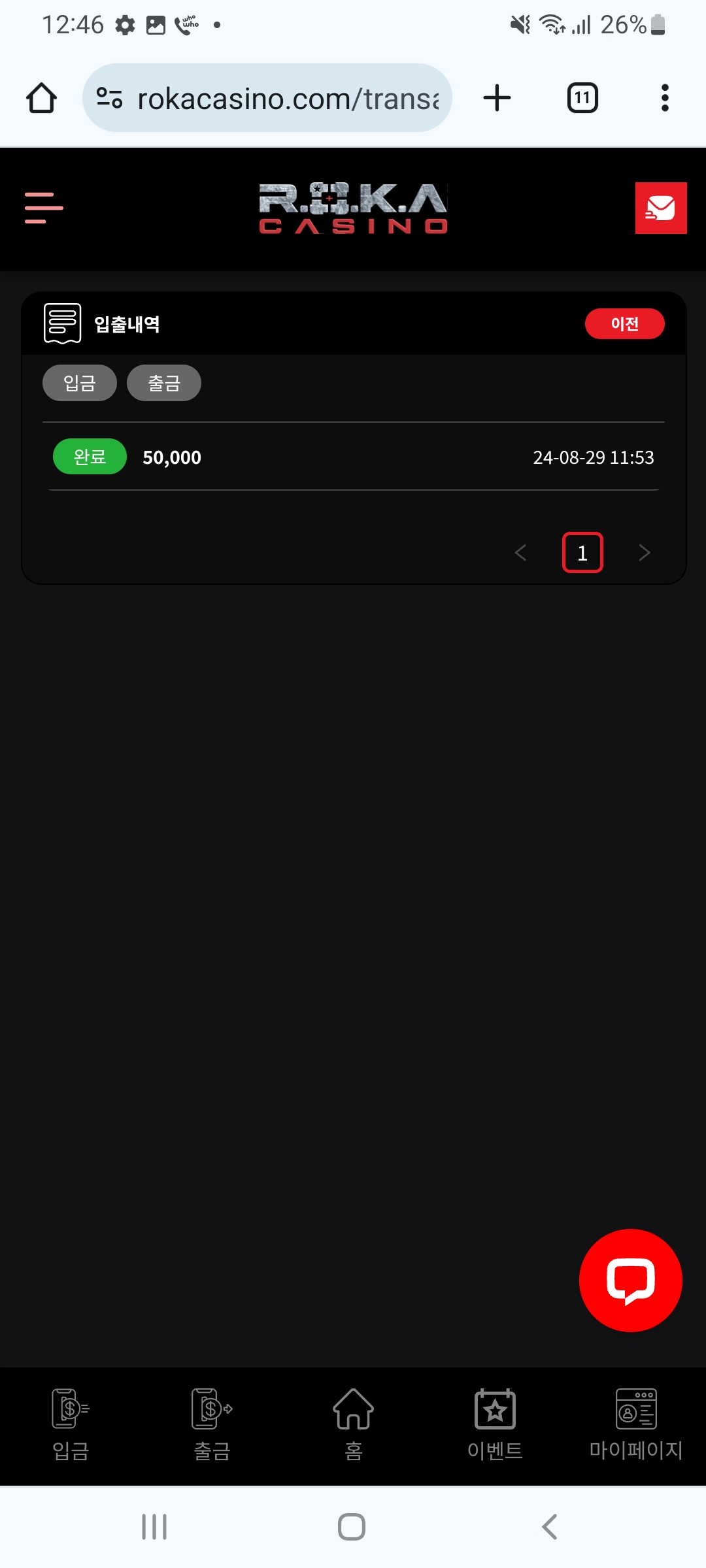Image resolution: width=706 pixels, height=1568 pixels.
Task: Tap the green 완료 status badge
Action: point(90,457)
